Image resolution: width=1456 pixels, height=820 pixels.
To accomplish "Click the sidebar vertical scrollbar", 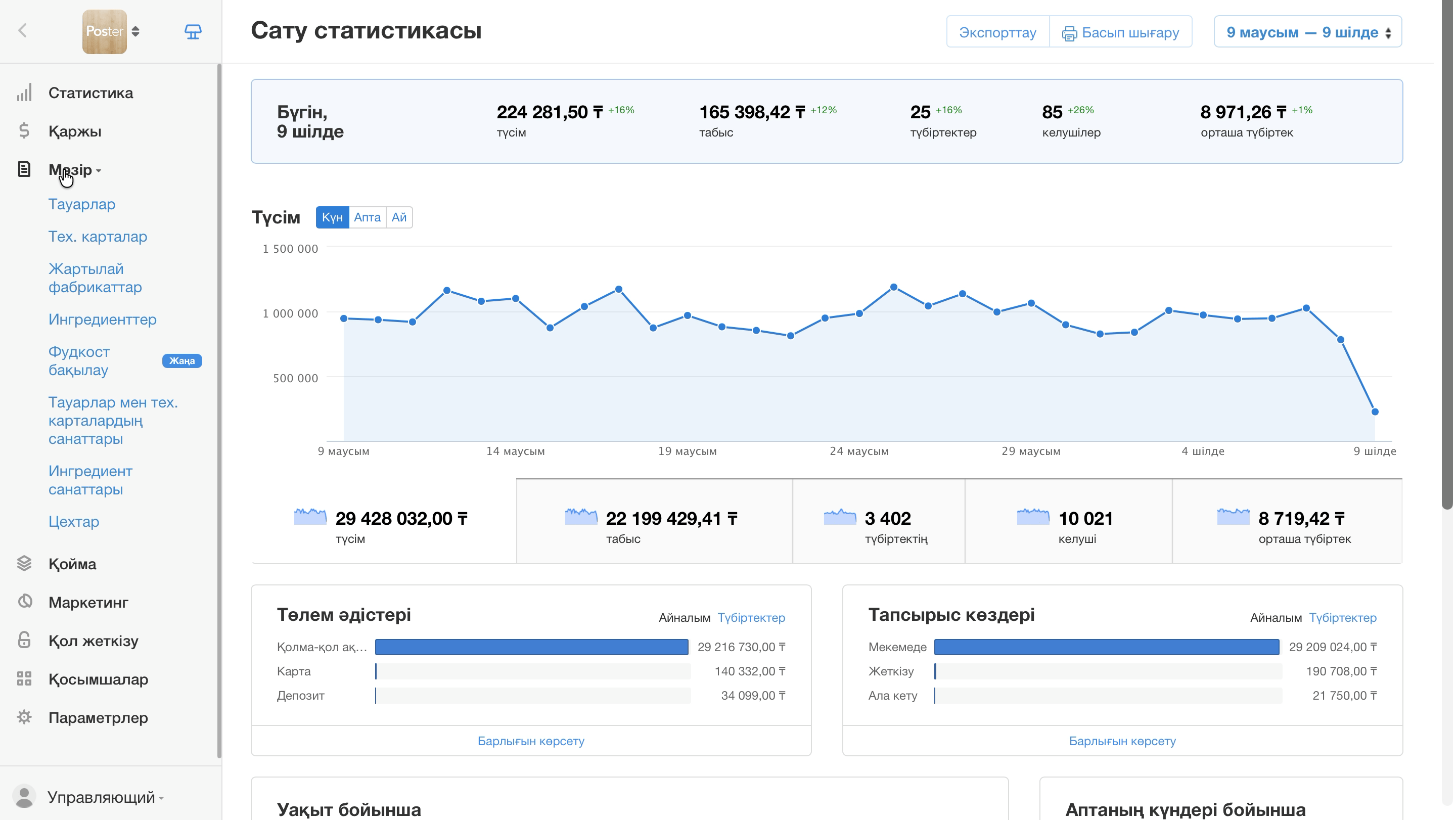I will pos(219,411).
